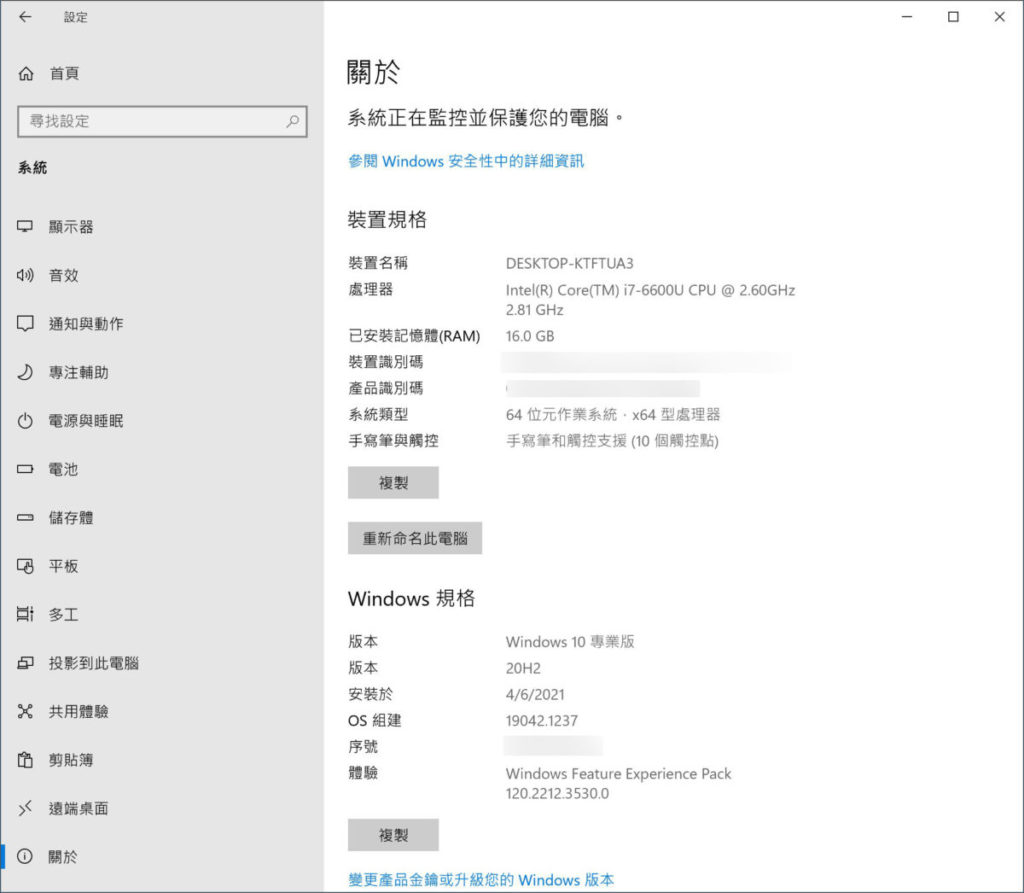Viewport: 1024px width, 893px height.
Task: Focus the 尋找設定 search box
Action: coord(162,121)
